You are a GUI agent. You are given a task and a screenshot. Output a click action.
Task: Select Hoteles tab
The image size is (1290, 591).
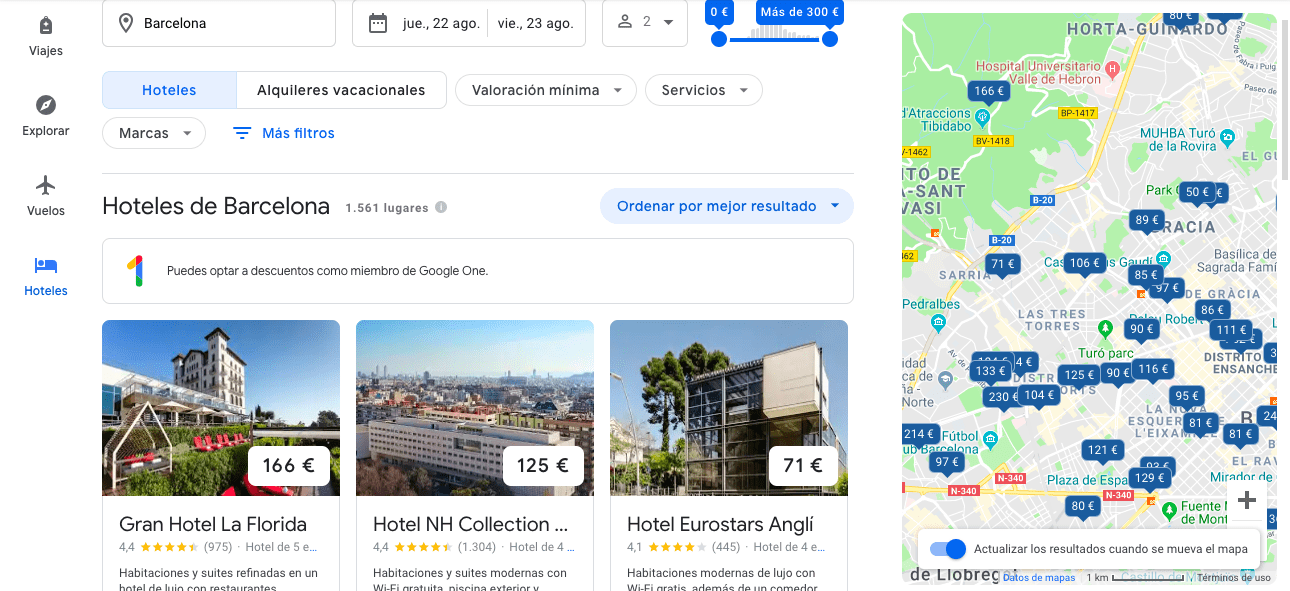click(x=169, y=90)
